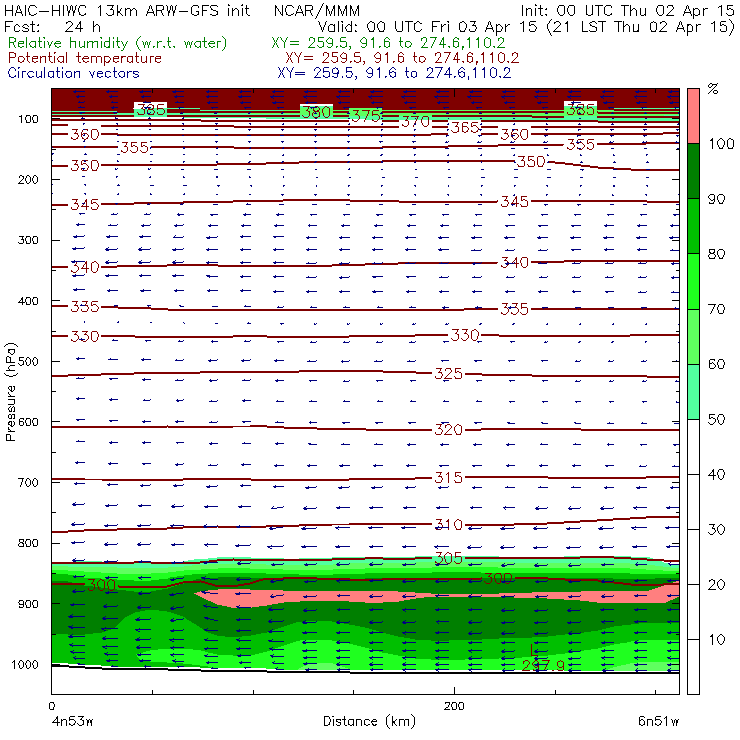Click the '310' contour label
Image resolution: width=740 pixels, height=740 pixels.
click(x=448, y=524)
